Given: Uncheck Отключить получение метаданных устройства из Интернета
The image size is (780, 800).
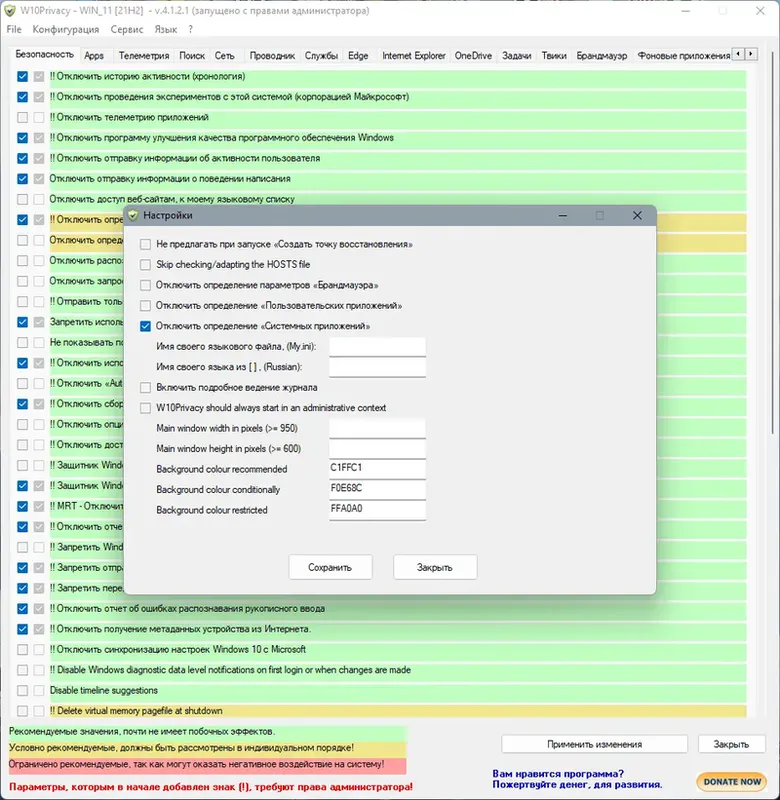Looking at the screenshot, I should [22, 629].
